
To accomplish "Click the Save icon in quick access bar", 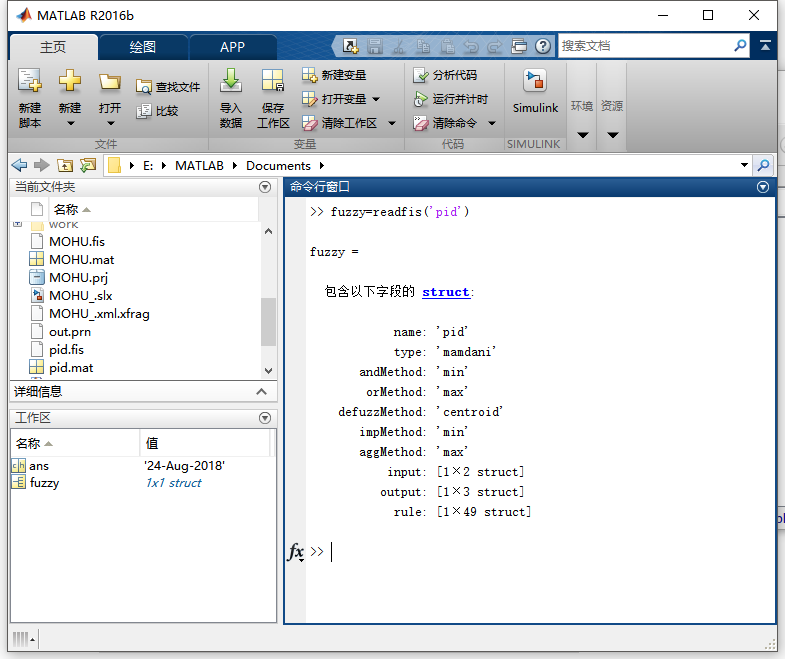I will point(374,46).
